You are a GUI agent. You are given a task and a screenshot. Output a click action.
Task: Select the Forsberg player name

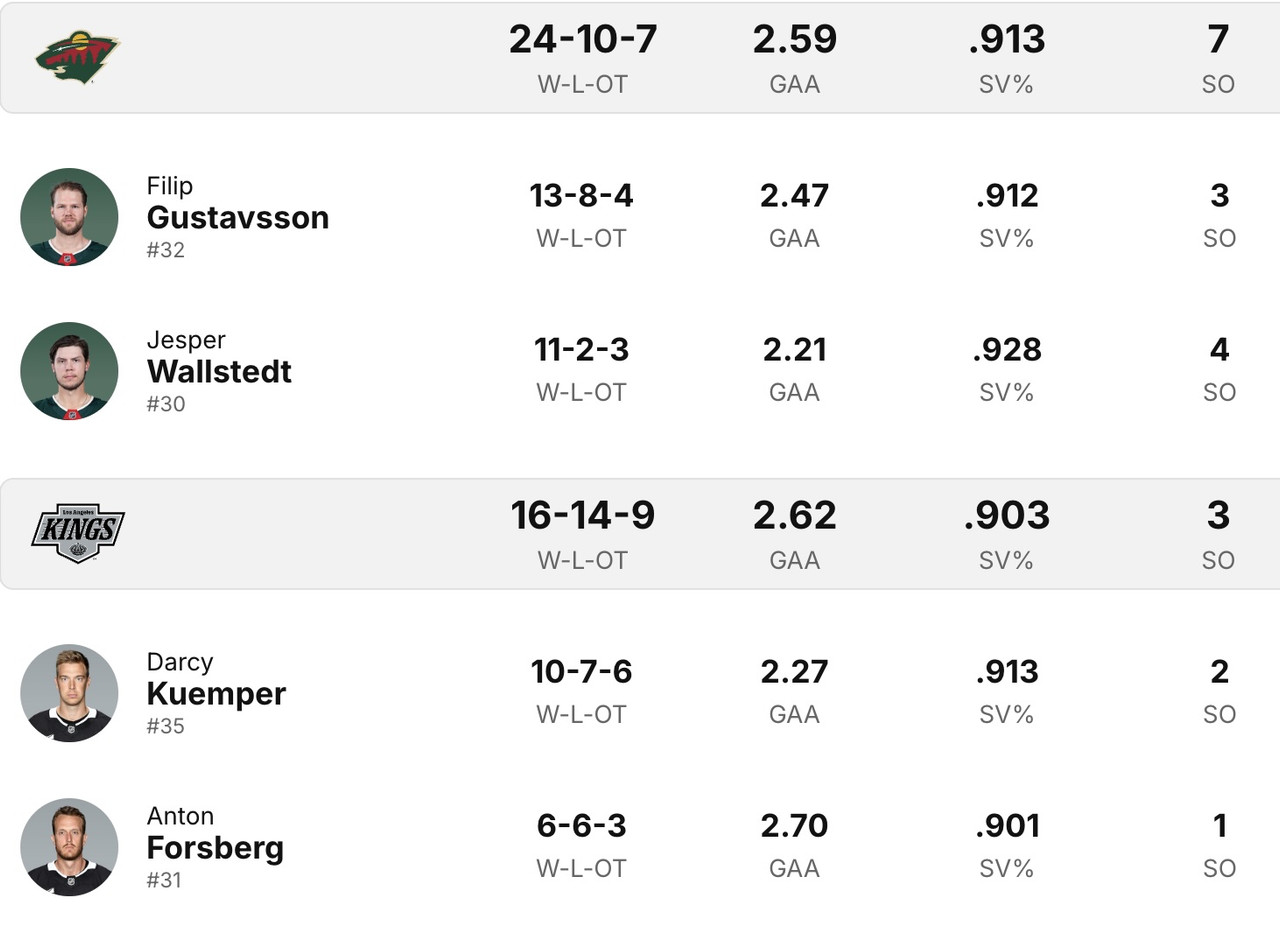(215, 847)
